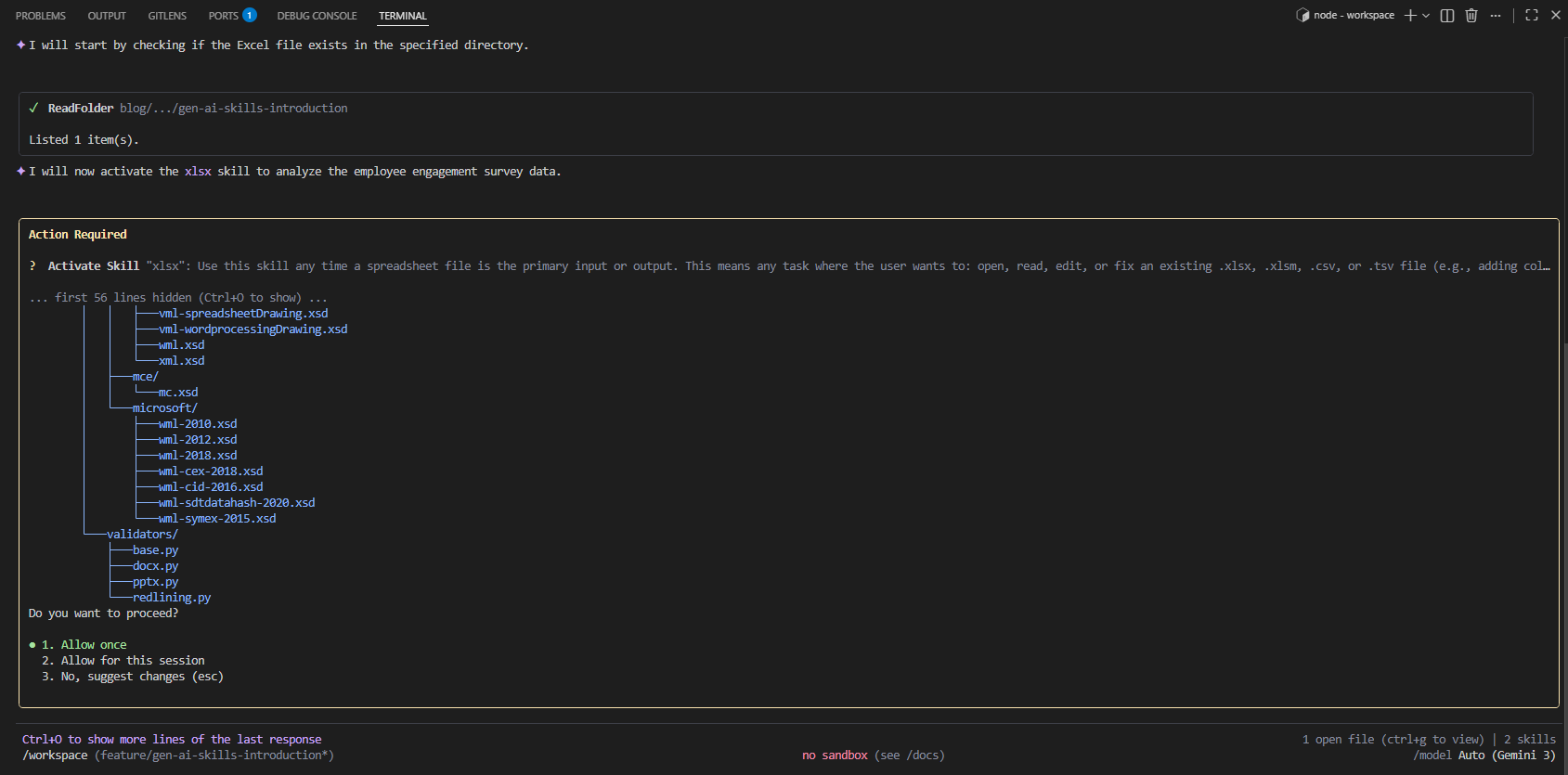
Task: Show the GitLens panel tab
Action: pos(167,16)
